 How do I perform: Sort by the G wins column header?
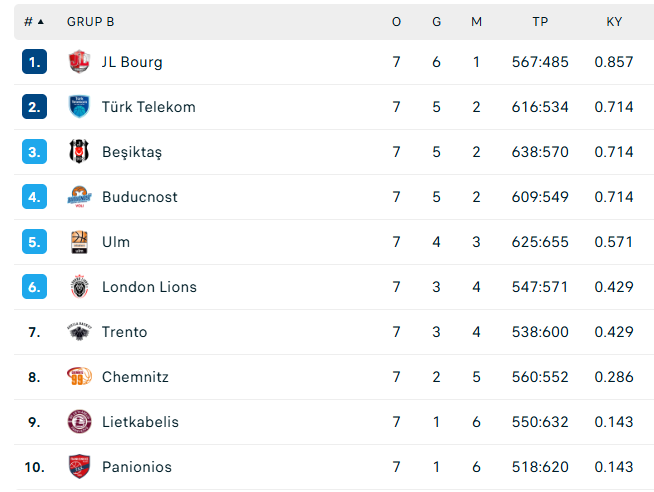click(x=437, y=21)
